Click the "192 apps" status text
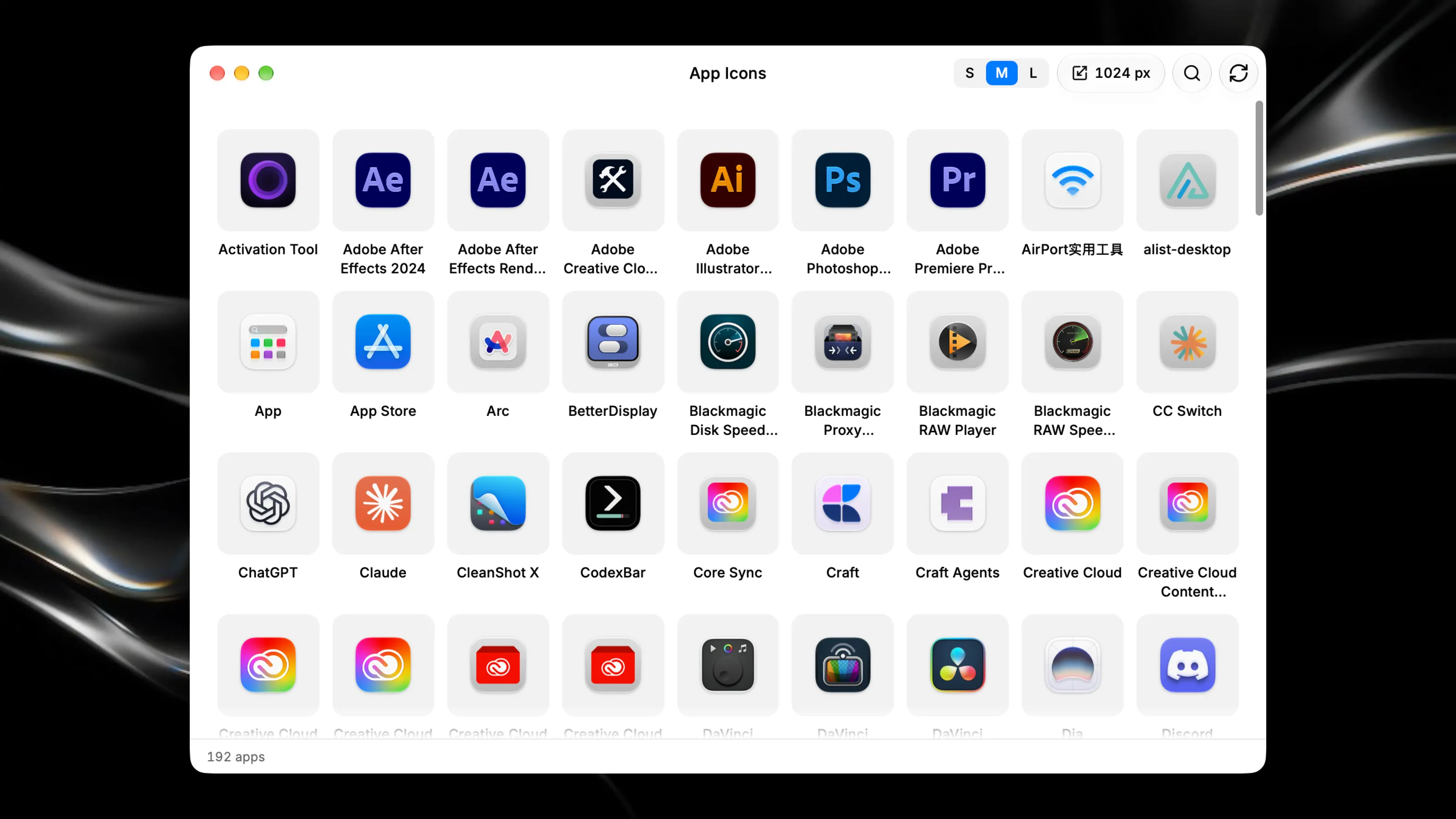Viewport: 1456px width, 819px height. 236,756
